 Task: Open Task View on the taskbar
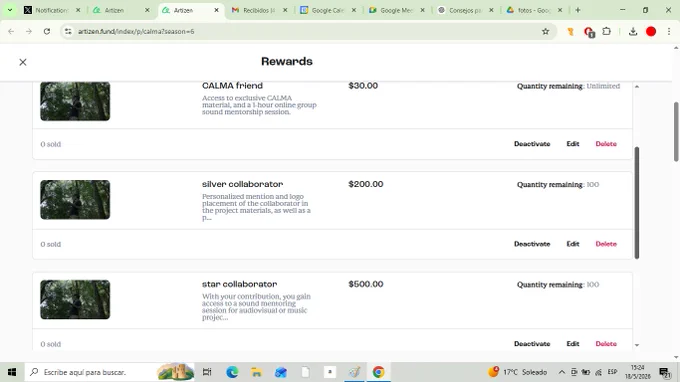207,372
